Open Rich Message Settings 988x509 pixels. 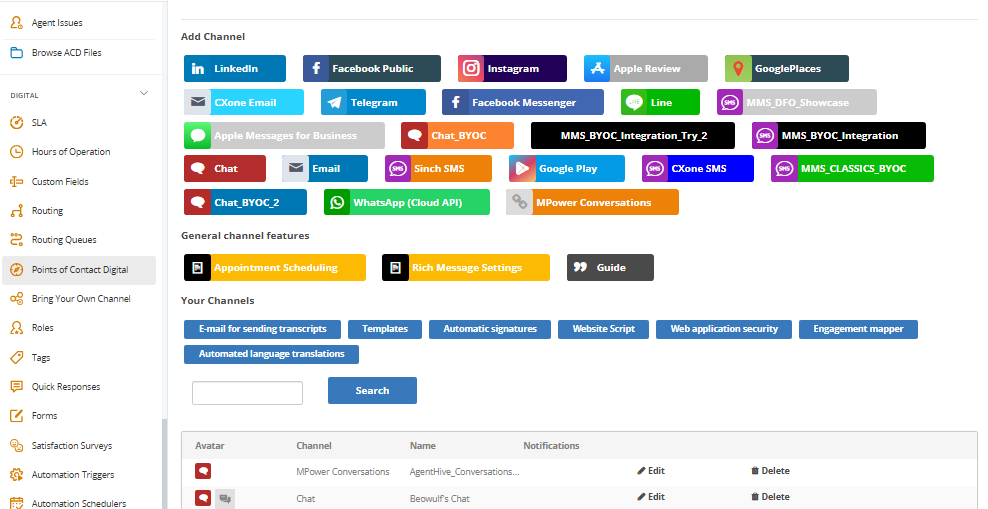point(466,268)
